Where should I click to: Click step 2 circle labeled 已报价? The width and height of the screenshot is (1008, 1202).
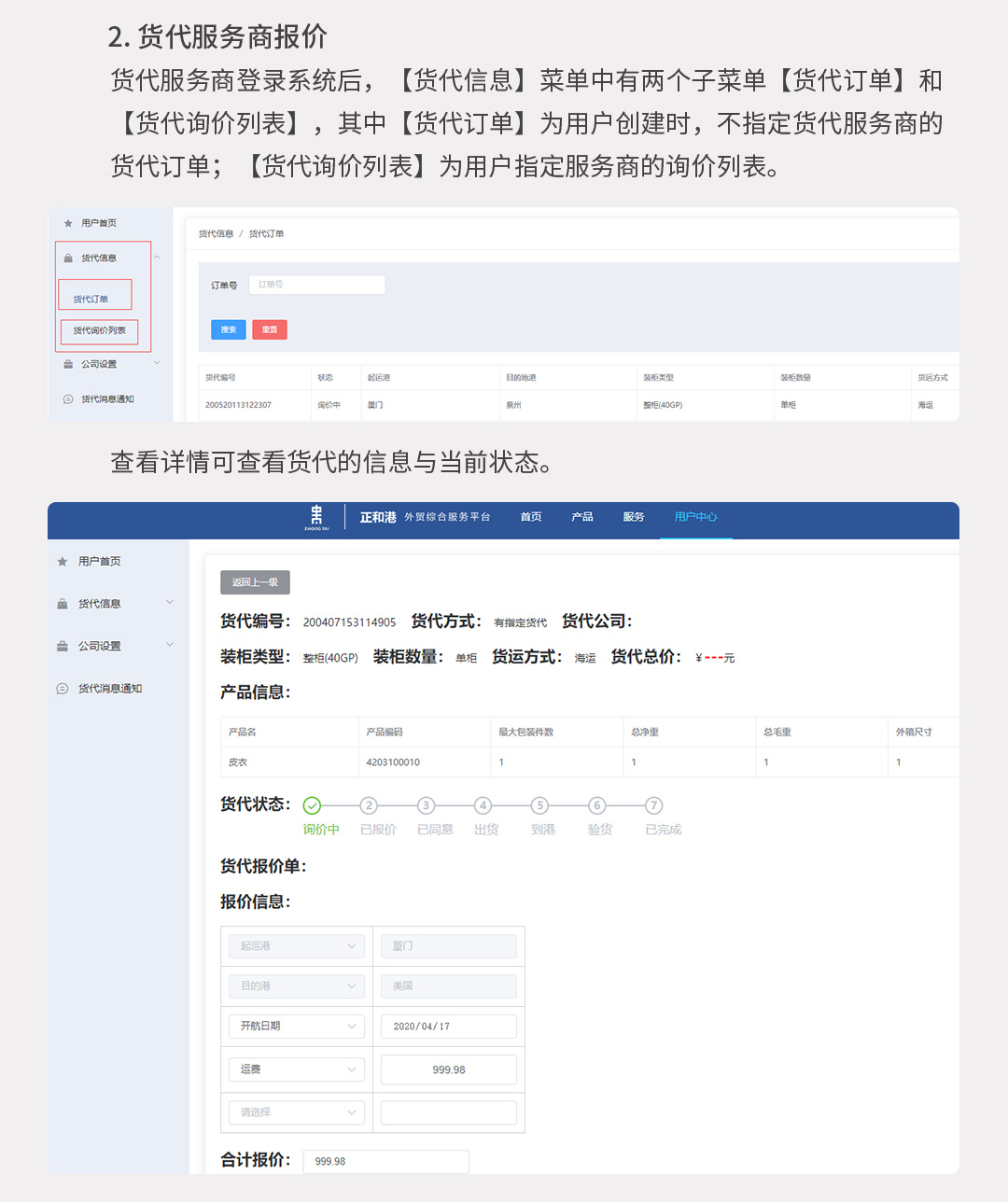(x=369, y=805)
